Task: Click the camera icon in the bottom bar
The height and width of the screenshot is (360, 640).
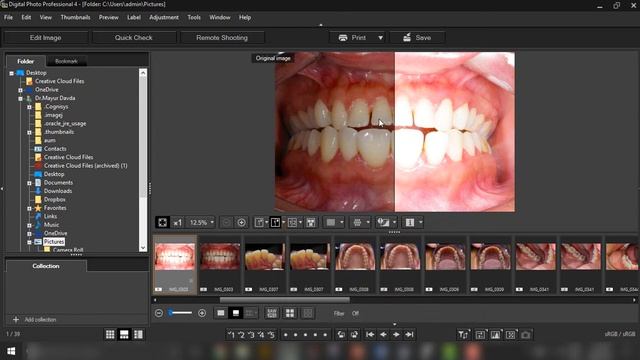Action: click(x=526, y=335)
